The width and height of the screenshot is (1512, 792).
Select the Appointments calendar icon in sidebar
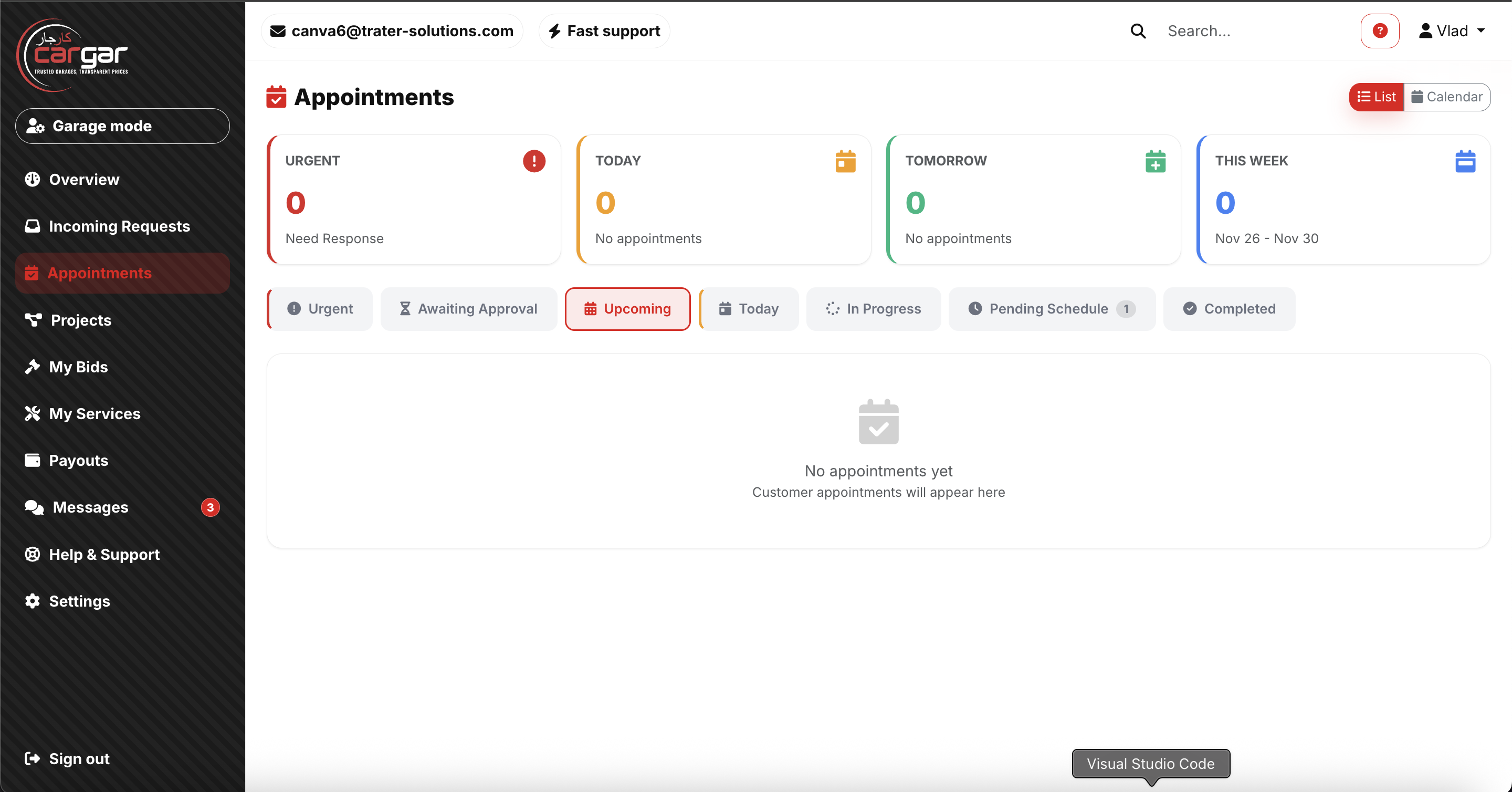coord(32,273)
